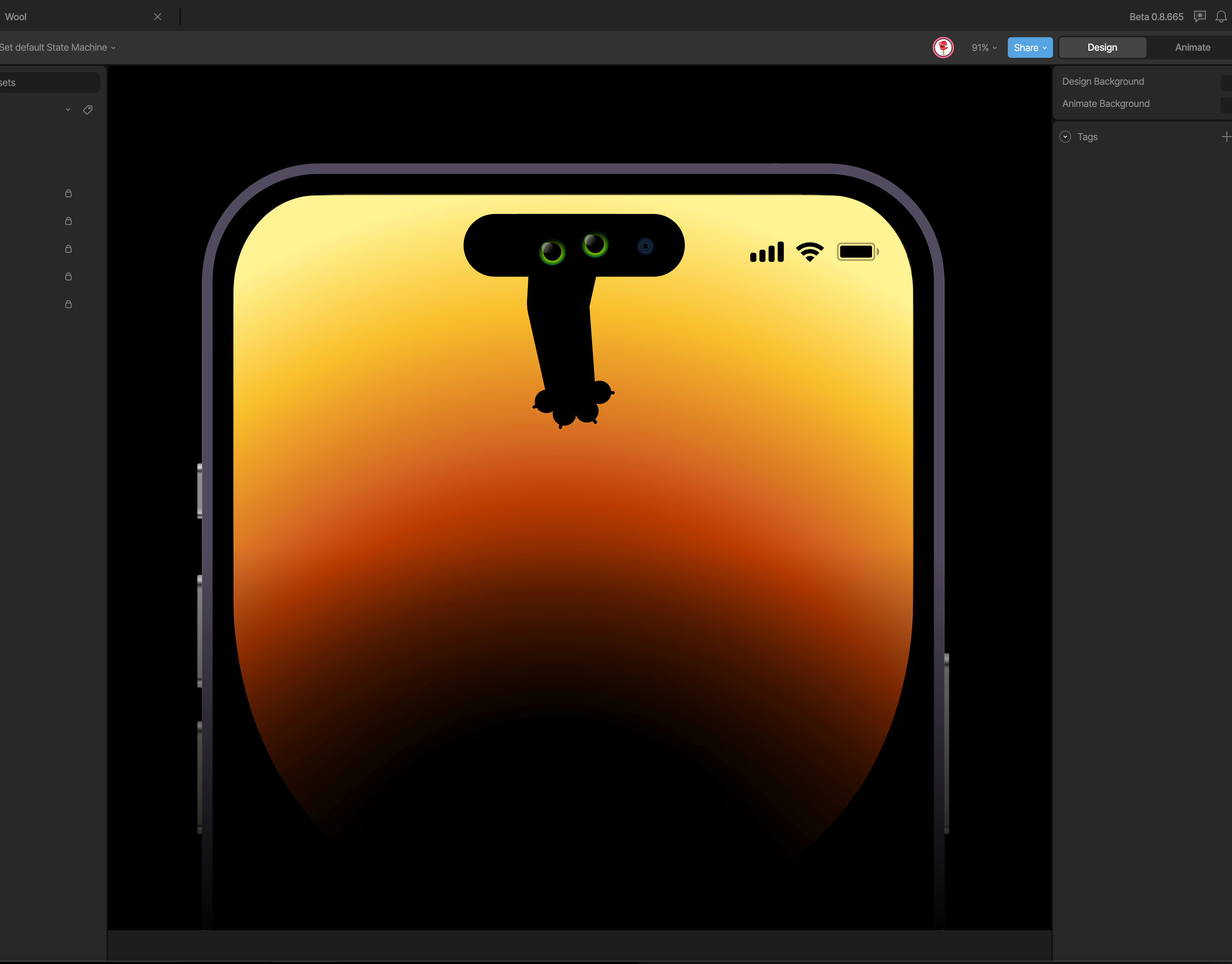Click the tag icon in left panel

click(x=88, y=109)
